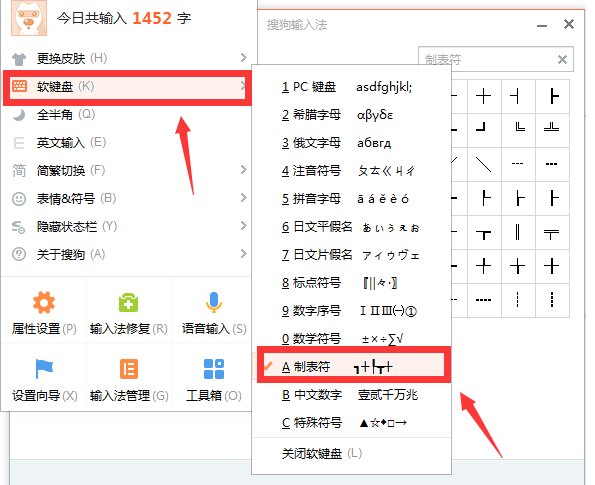Insert the bold ┣ symbol in first row
Screen dimensions: 595x485
pyautogui.click(x=552, y=96)
